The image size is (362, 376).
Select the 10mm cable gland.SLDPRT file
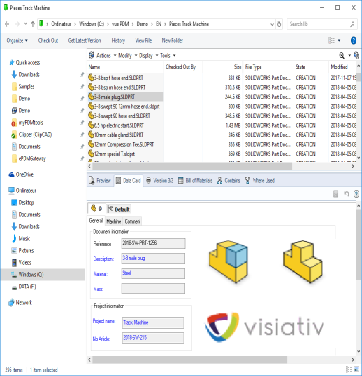(116, 135)
